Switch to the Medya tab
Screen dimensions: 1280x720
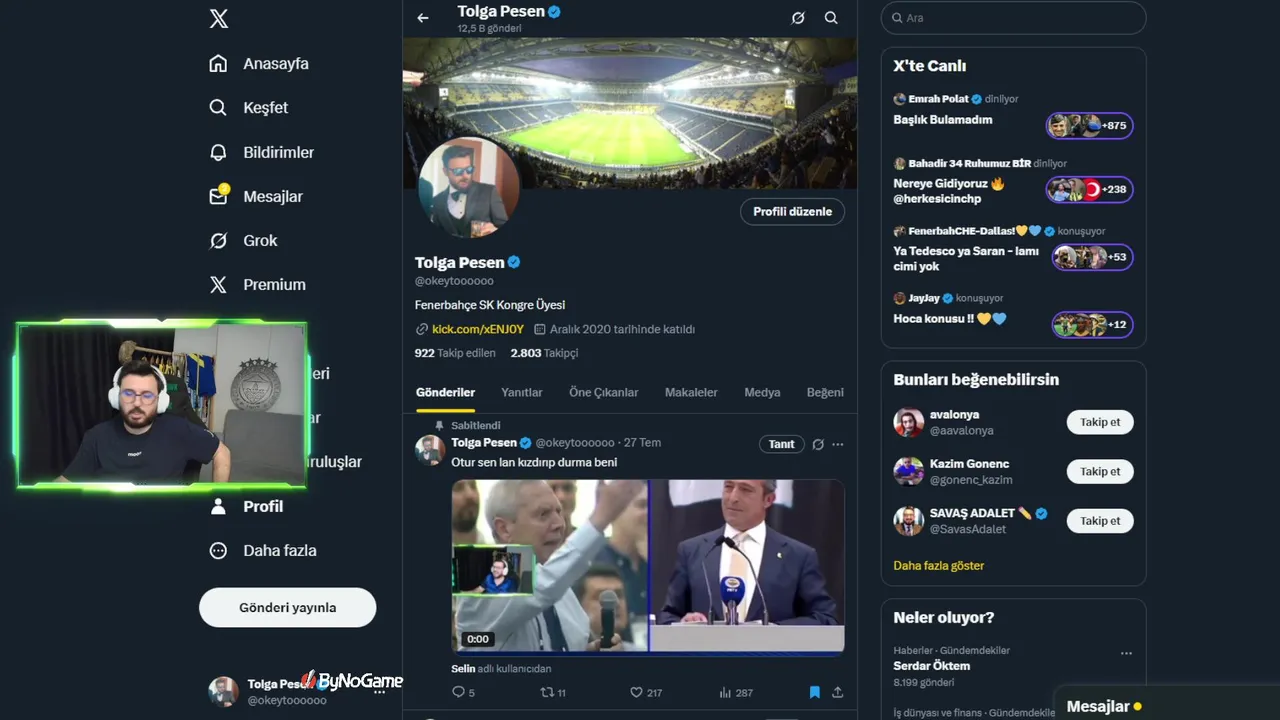(762, 392)
